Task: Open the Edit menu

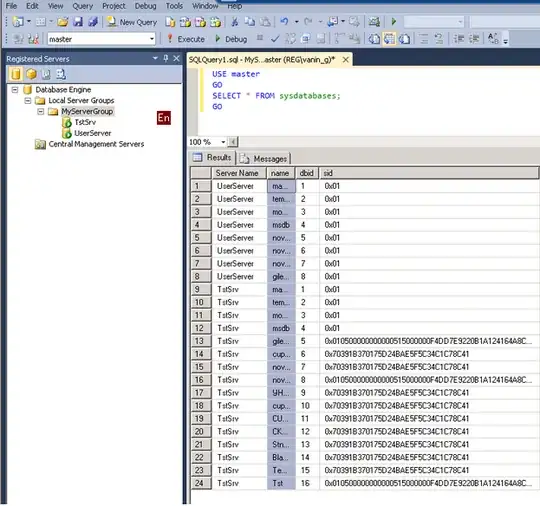Action: (32, 6)
